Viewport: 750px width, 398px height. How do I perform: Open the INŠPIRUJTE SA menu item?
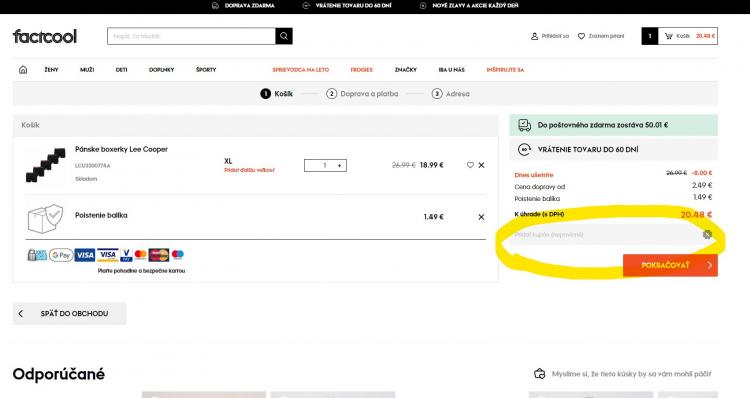pos(505,70)
